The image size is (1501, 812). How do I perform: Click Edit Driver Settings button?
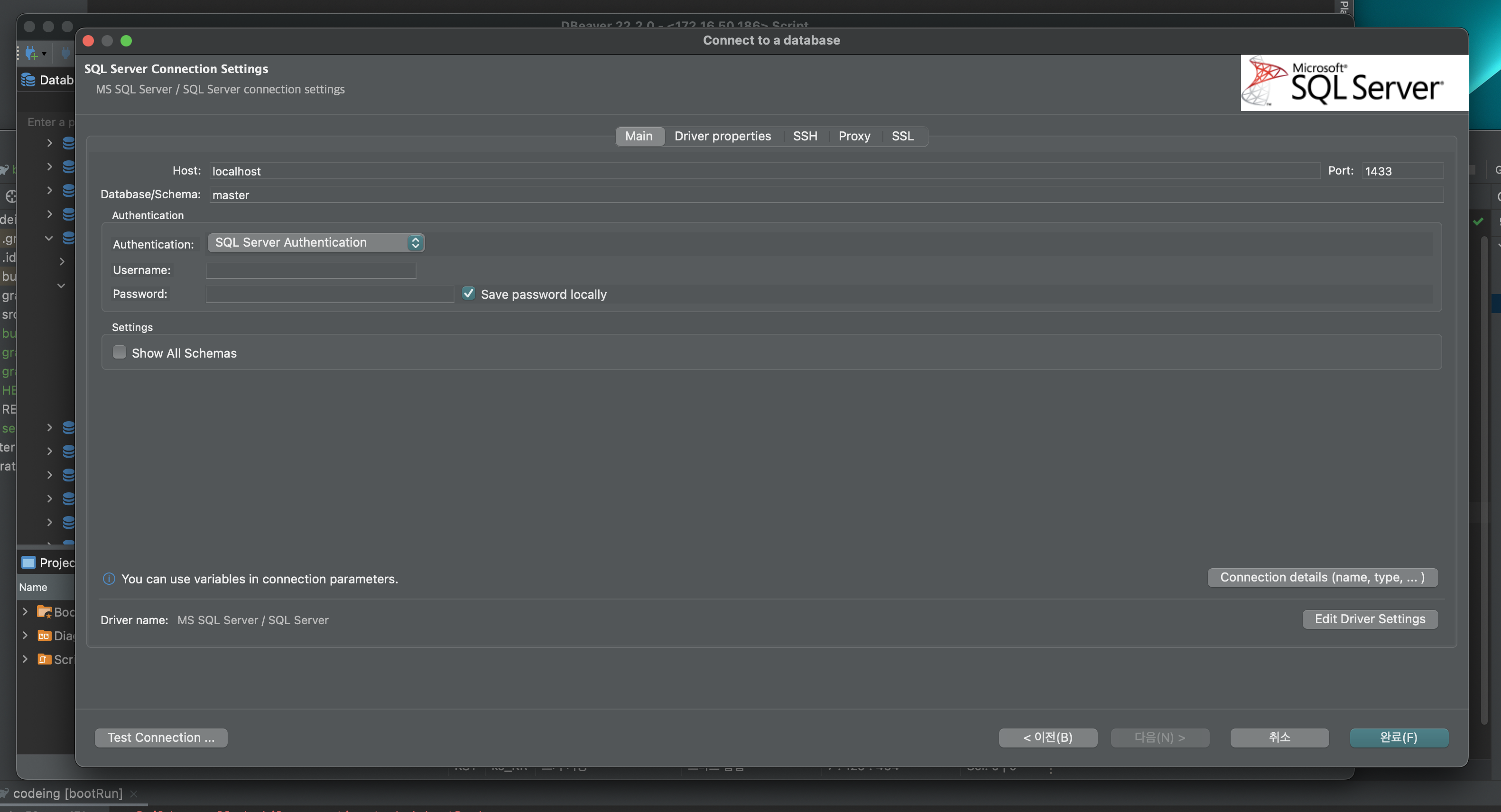pyautogui.click(x=1369, y=618)
